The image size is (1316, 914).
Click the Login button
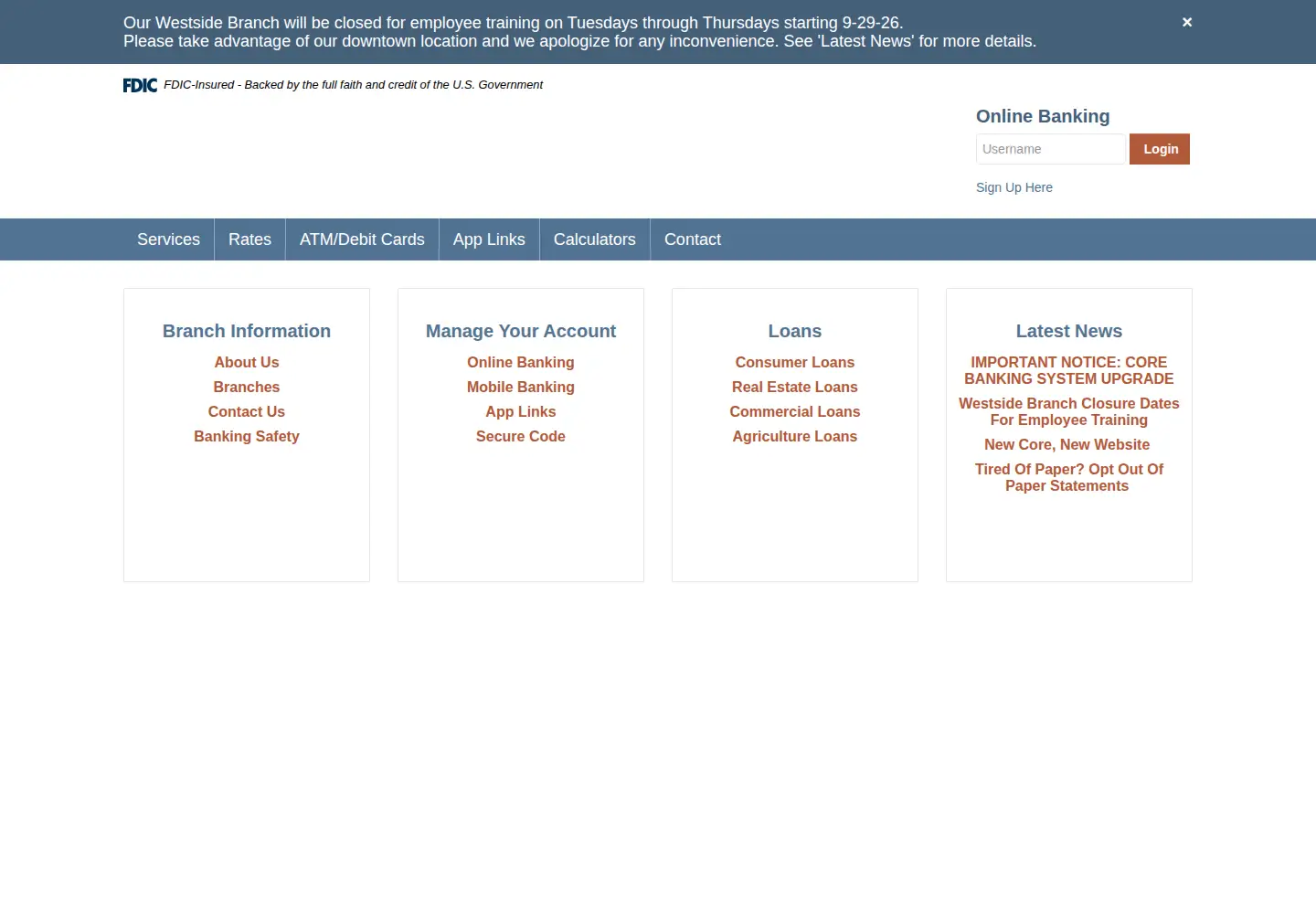pos(1160,149)
